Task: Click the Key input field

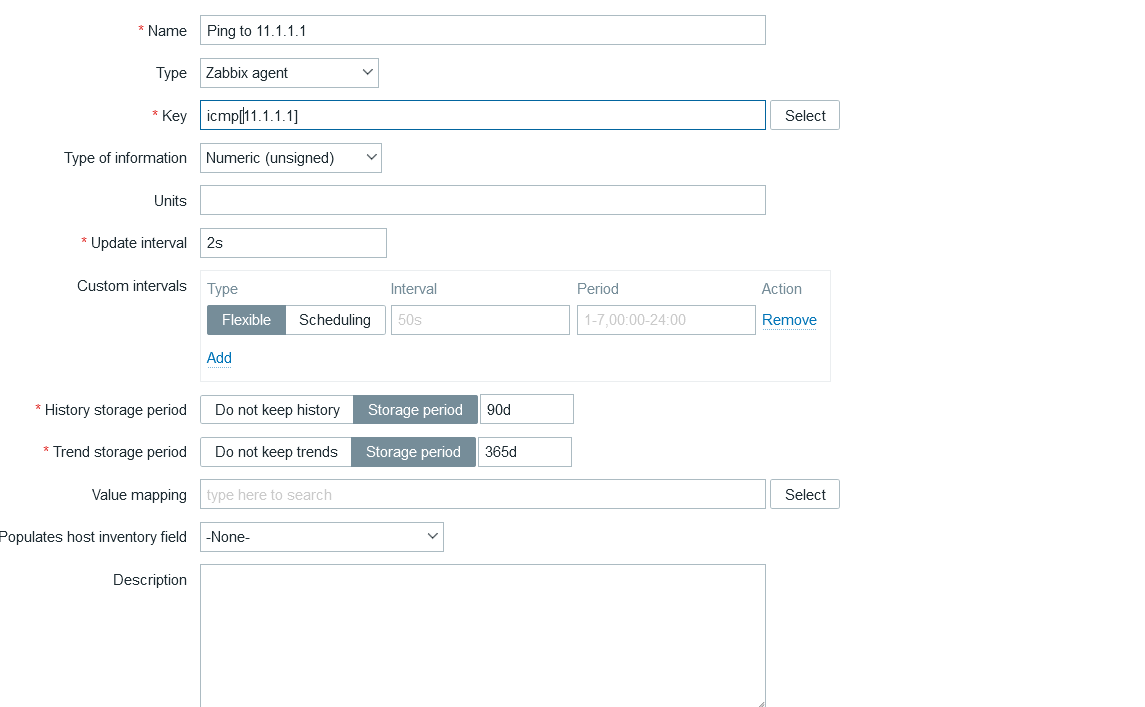Action: (x=482, y=115)
